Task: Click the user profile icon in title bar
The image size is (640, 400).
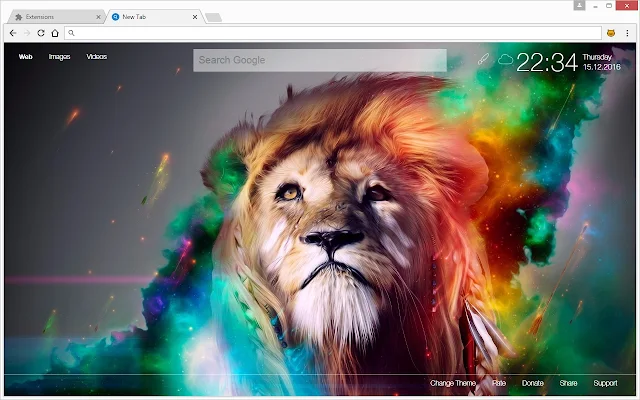Action: coord(579,5)
